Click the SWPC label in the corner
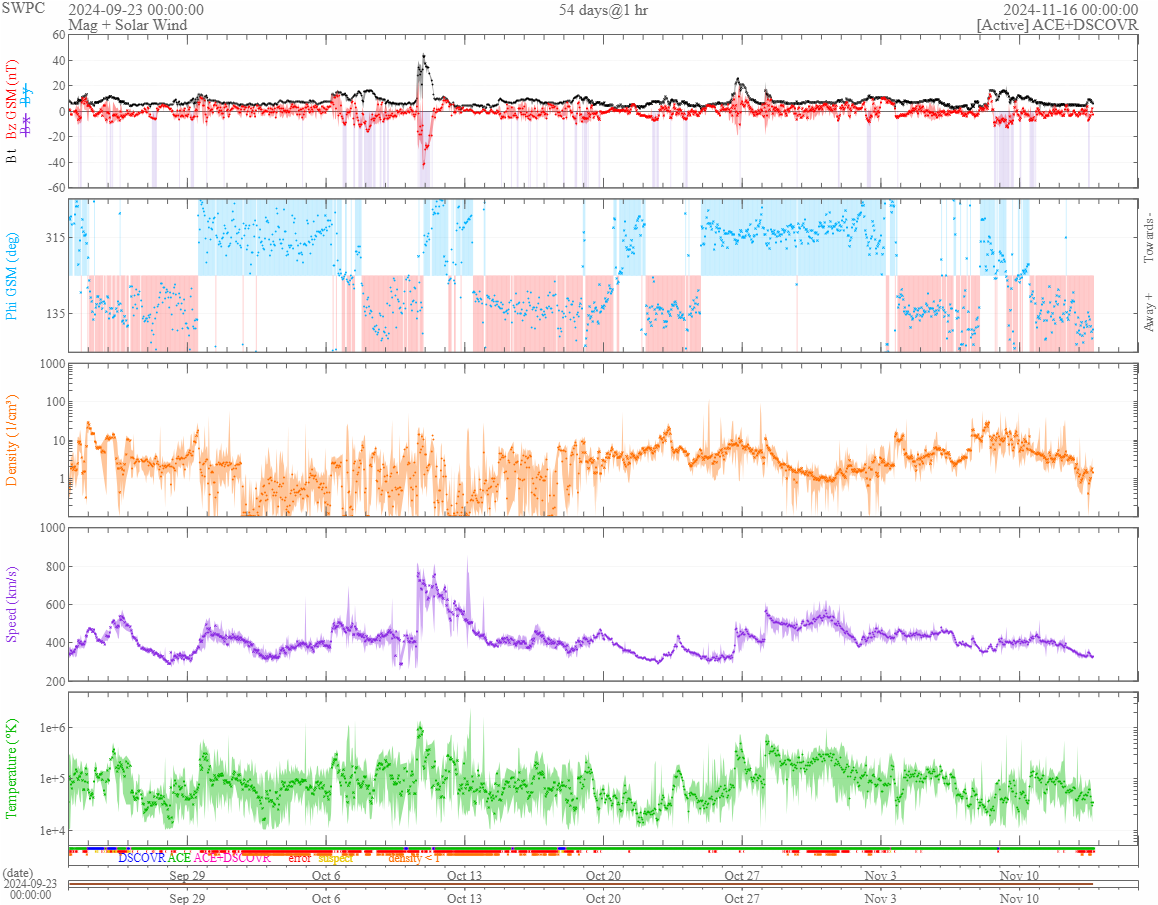Viewport: 1158px width, 905px height. point(23,8)
